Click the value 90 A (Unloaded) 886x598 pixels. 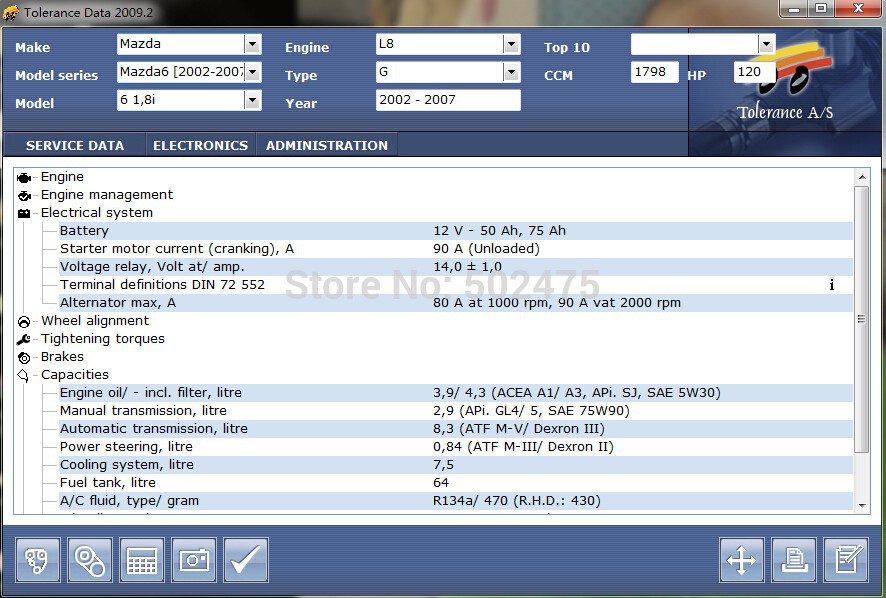[487, 249]
